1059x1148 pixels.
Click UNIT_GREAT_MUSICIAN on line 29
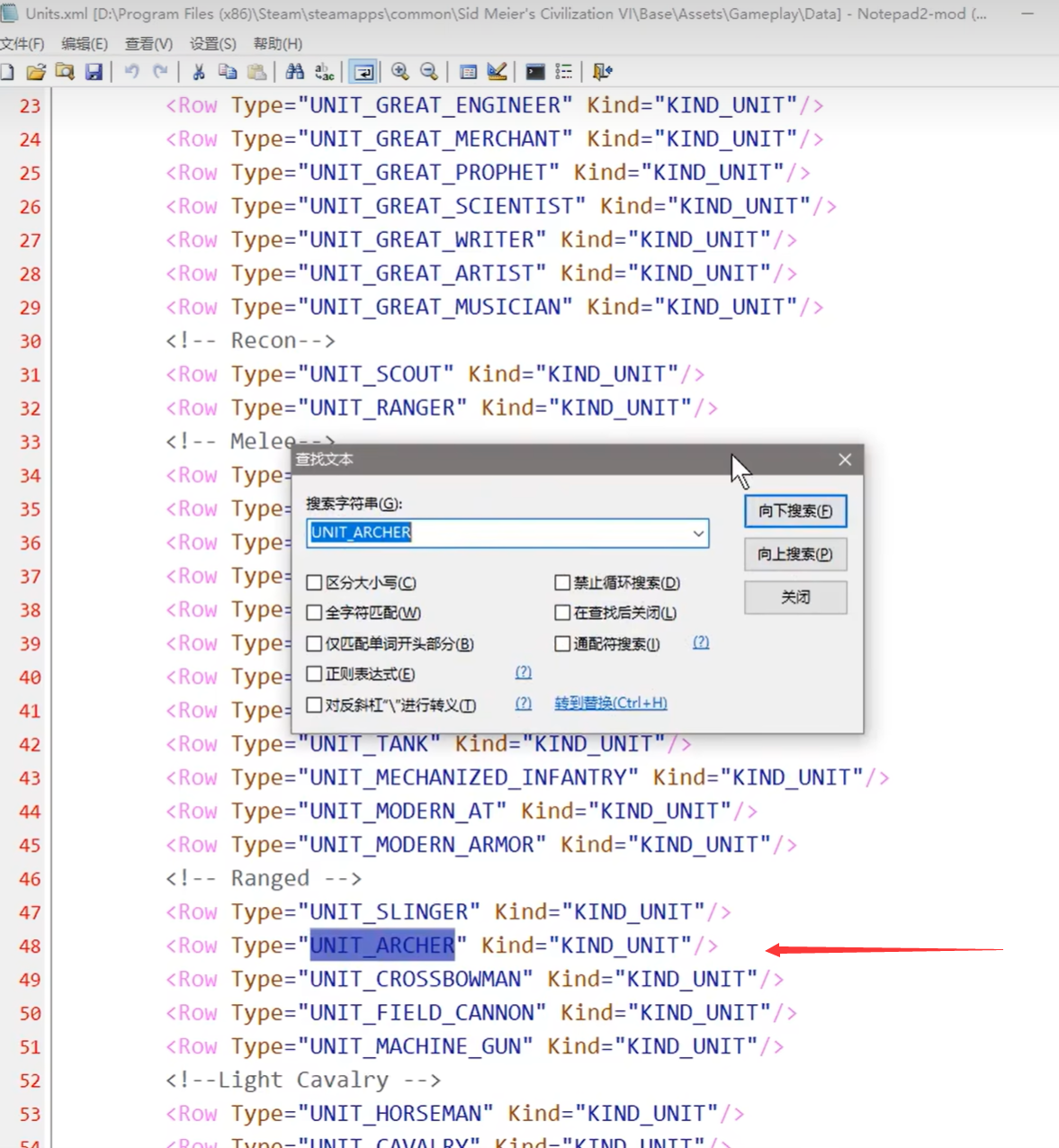tap(435, 307)
